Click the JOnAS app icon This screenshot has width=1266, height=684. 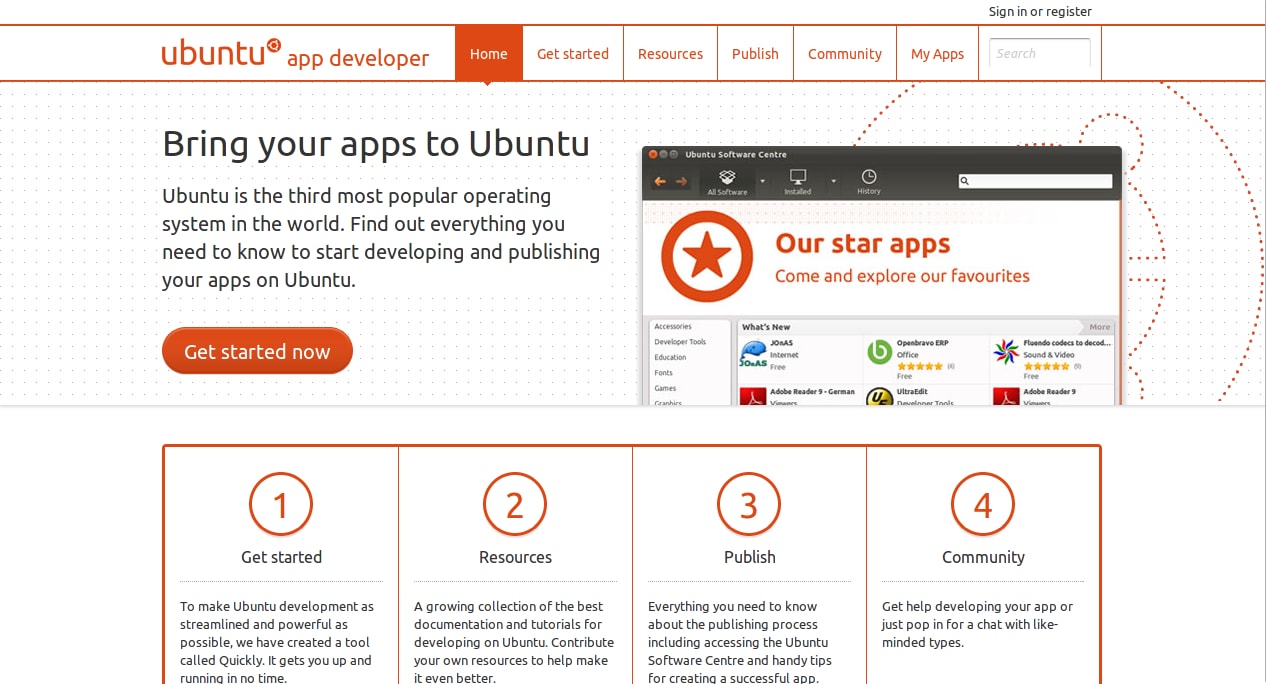[x=753, y=354]
